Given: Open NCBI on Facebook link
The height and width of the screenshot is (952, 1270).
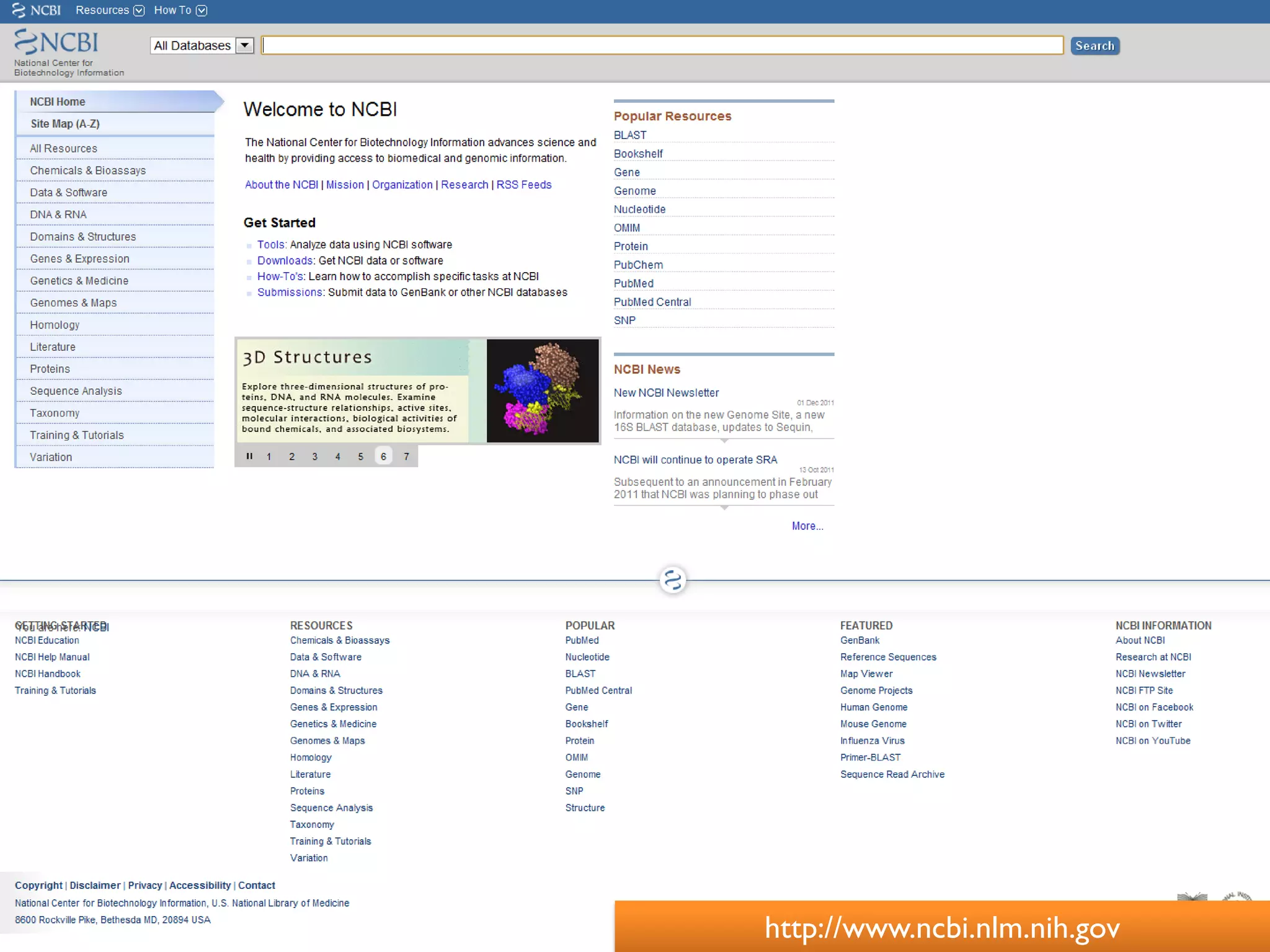Looking at the screenshot, I should tap(1154, 708).
